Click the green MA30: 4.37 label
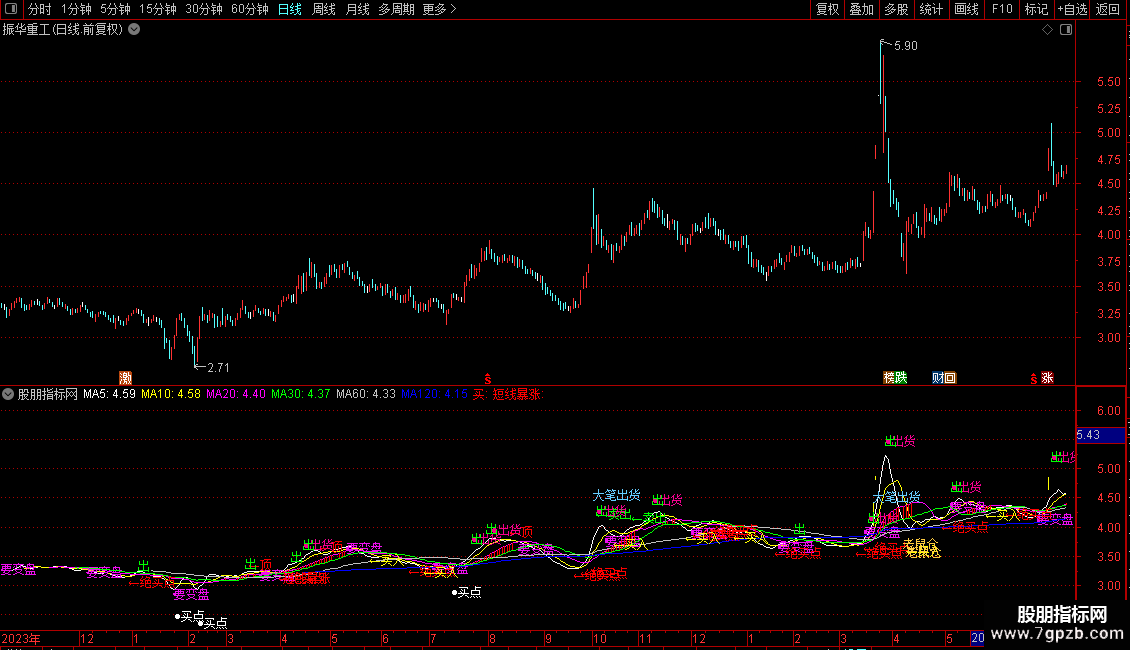 coord(301,394)
